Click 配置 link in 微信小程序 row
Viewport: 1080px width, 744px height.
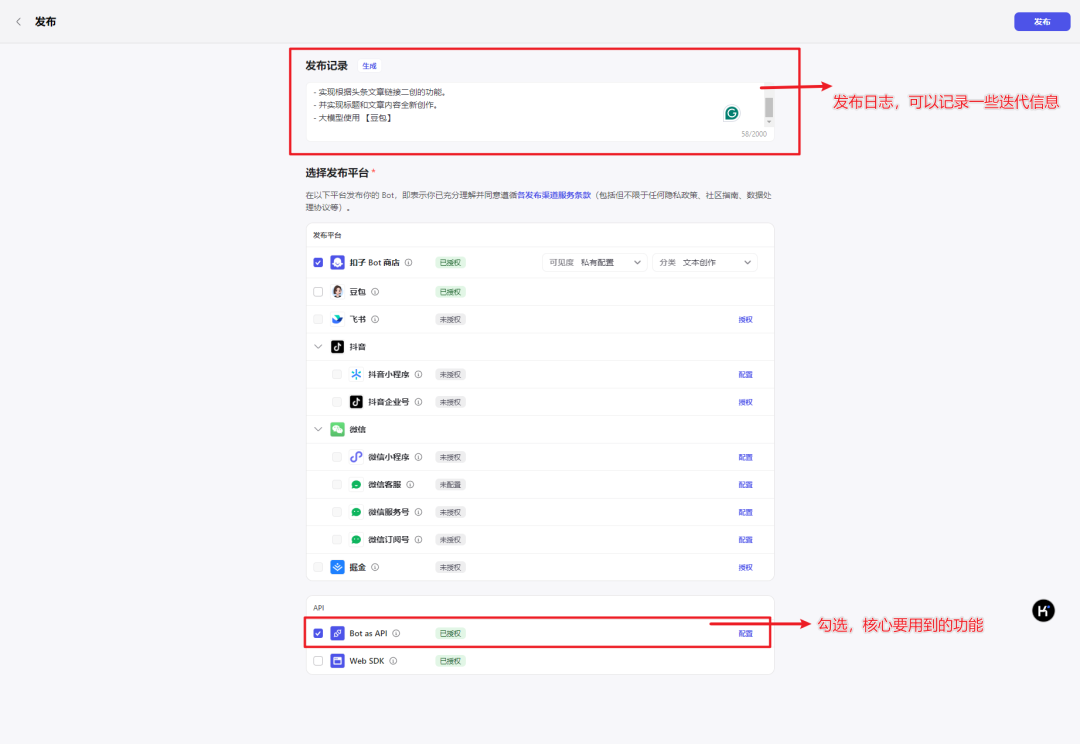pos(745,457)
